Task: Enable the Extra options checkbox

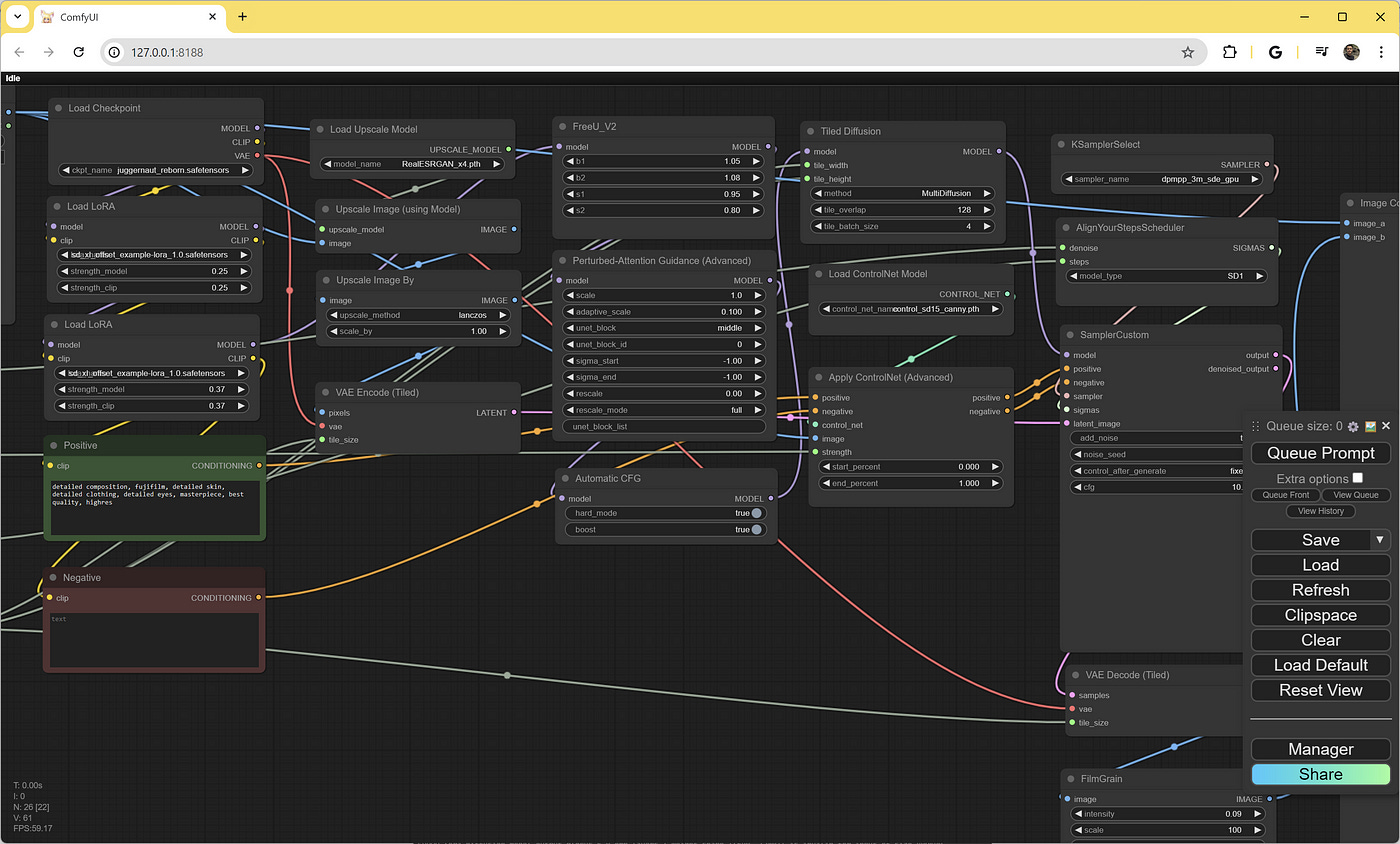Action: tap(1357, 478)
